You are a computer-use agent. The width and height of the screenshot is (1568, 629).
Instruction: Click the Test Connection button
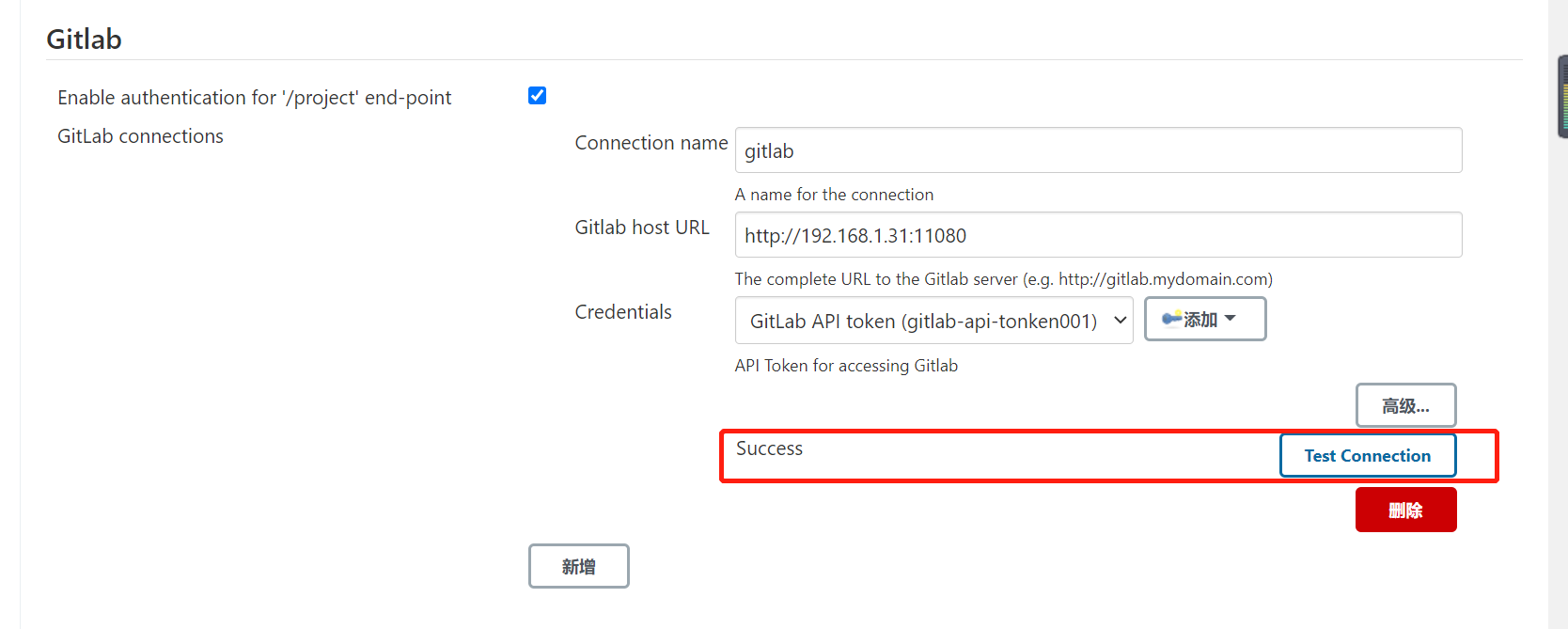coord(1367,455)
